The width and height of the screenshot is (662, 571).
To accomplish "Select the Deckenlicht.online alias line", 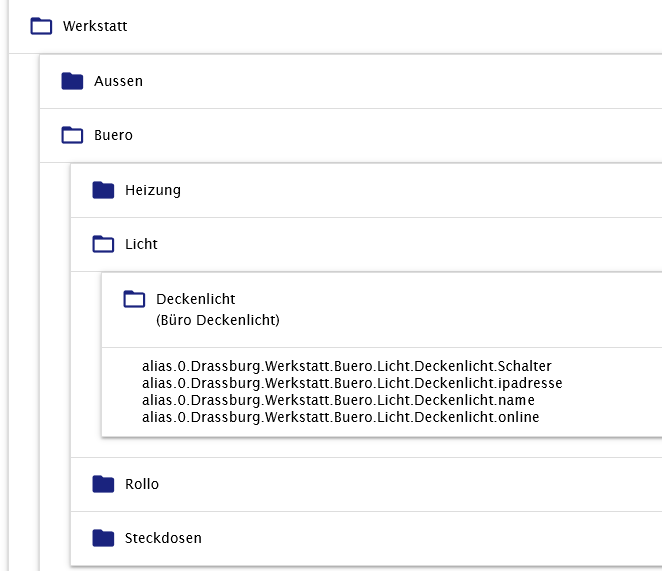I will pos(340,417).
